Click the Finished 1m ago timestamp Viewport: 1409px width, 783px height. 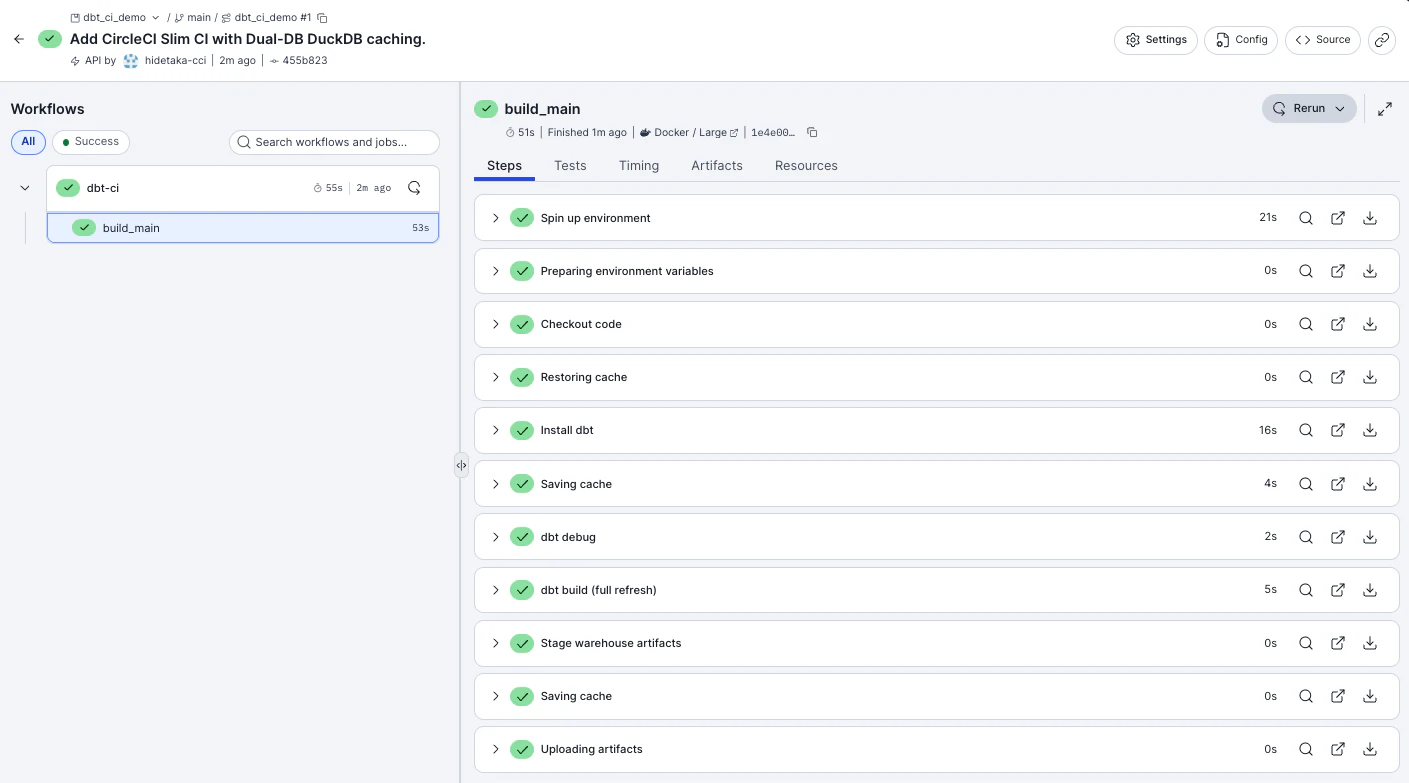click(x=587, y=132)
